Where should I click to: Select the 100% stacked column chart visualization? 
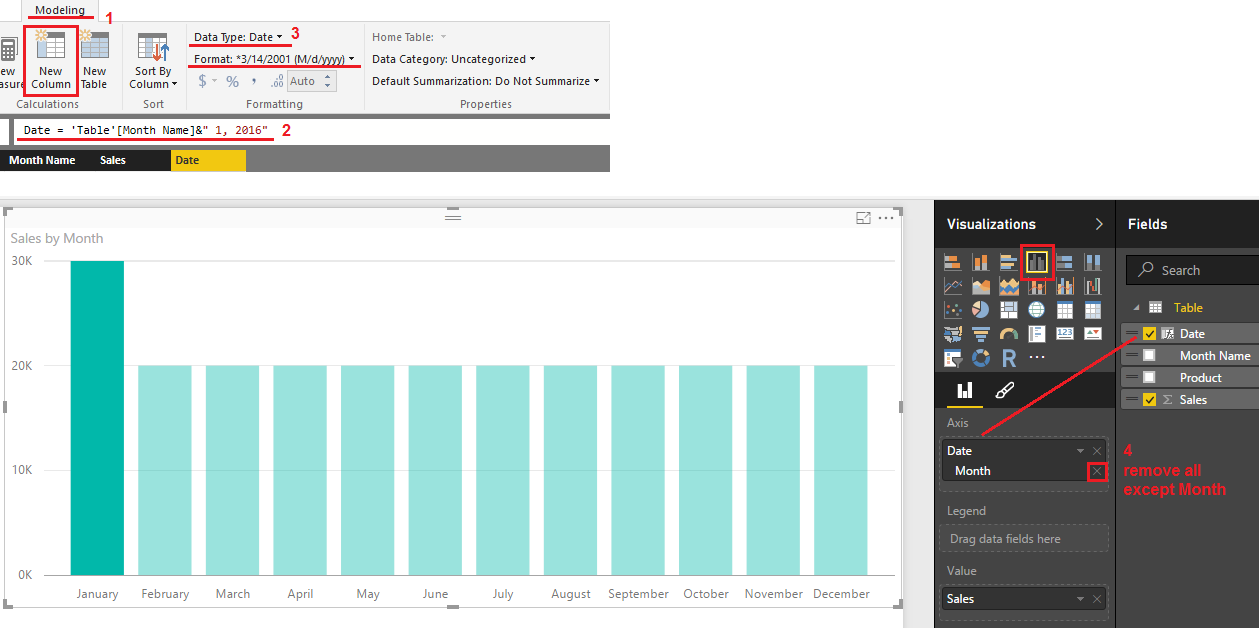(x=1093, y=262)
